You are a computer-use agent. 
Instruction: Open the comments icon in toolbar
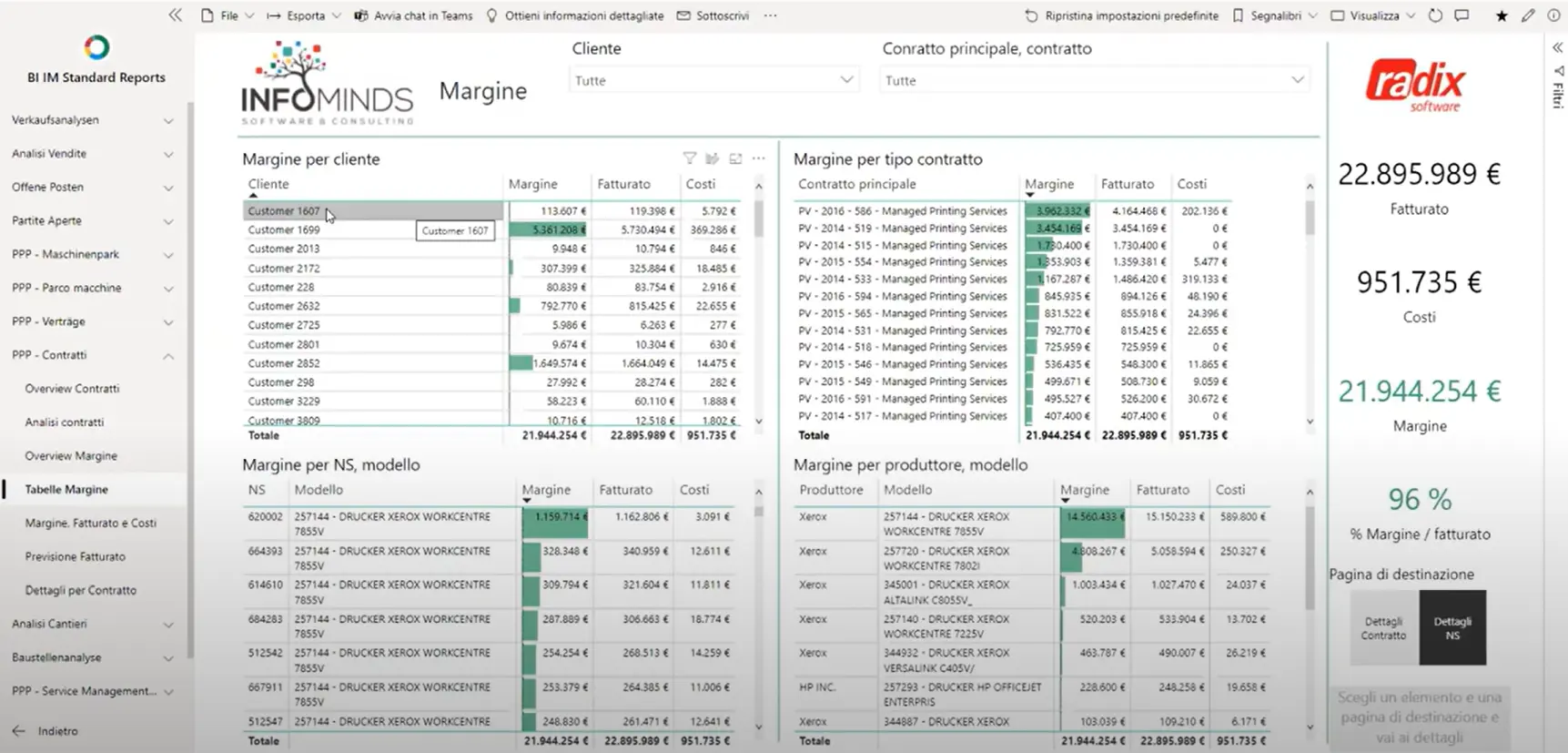[x=1462, y=15]
